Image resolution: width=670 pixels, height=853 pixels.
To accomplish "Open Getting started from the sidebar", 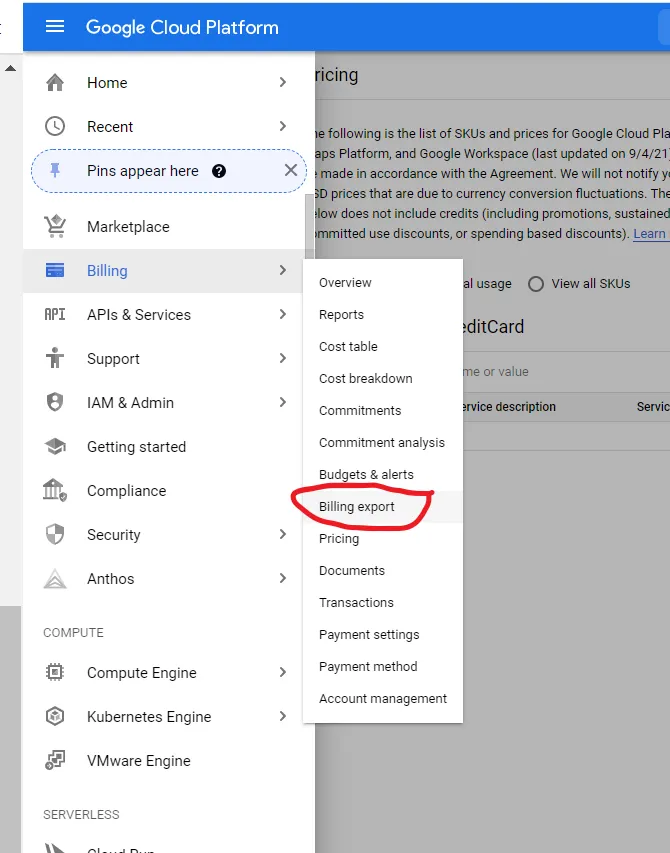I will pos(137,447).
